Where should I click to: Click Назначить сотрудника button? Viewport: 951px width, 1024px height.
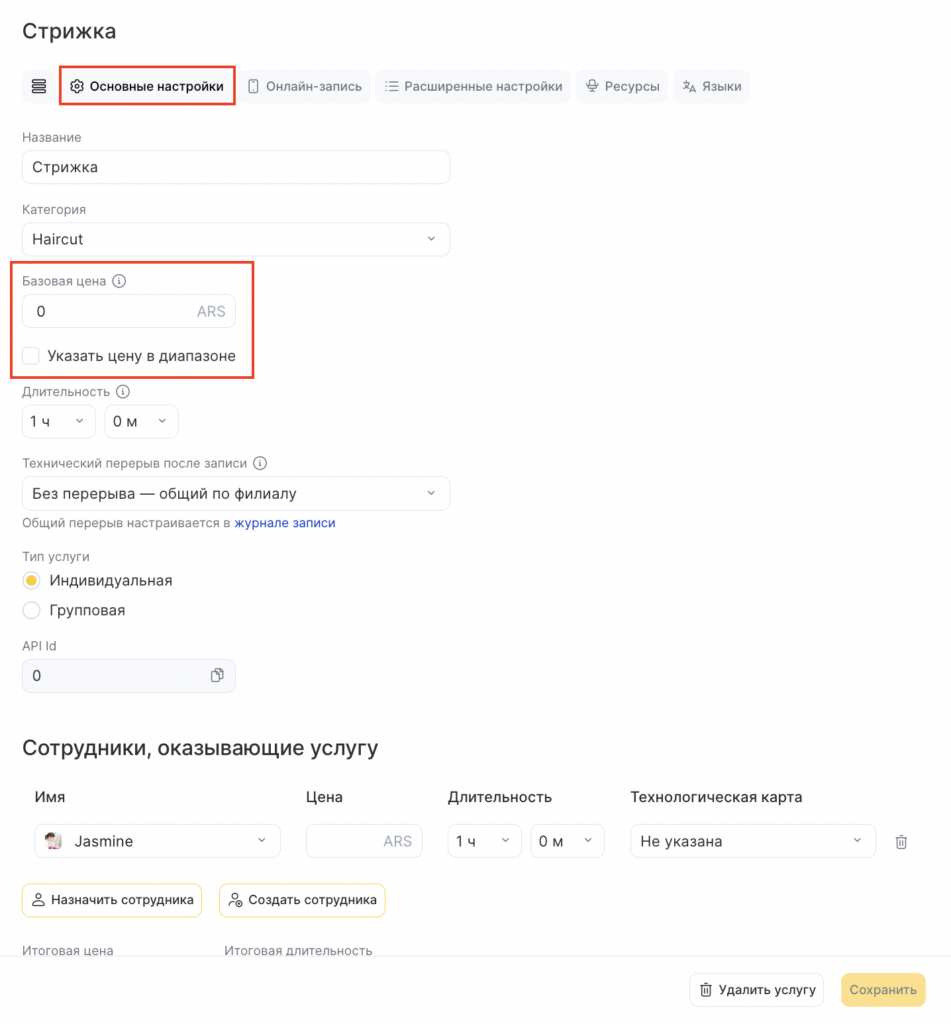pos(112,900)
